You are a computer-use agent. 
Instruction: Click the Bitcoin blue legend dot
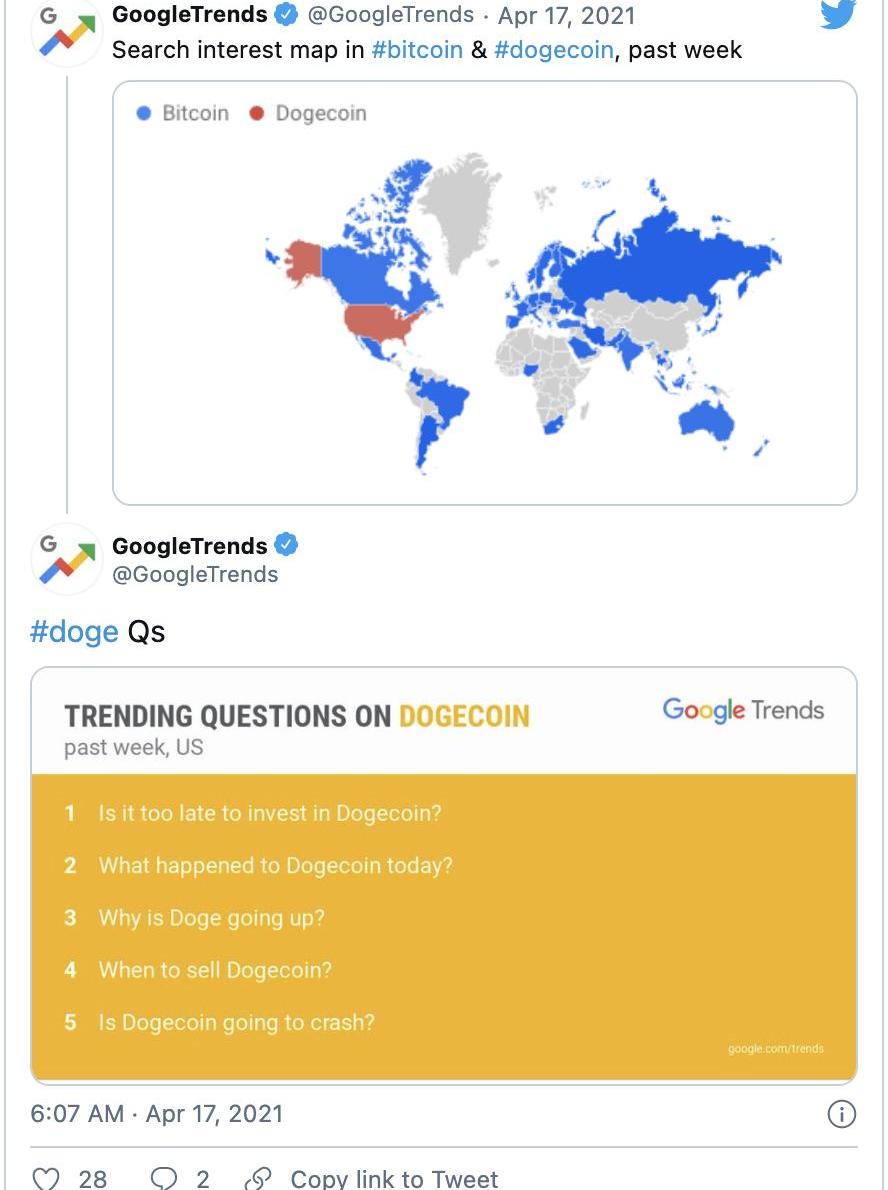(144, 113)
